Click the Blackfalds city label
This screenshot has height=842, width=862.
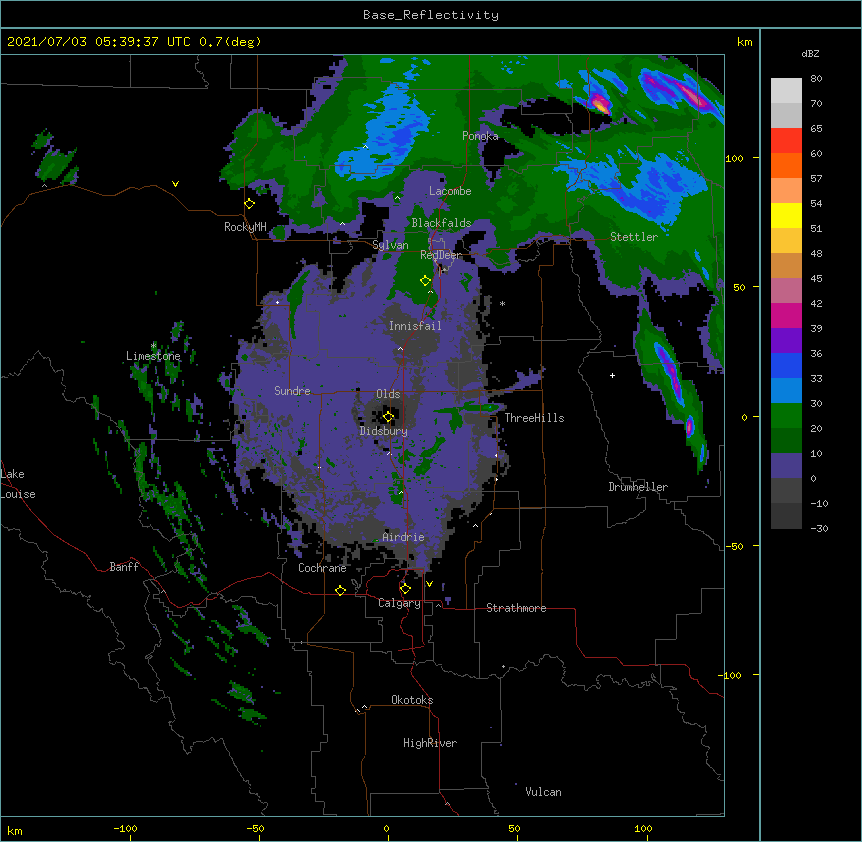441,223
